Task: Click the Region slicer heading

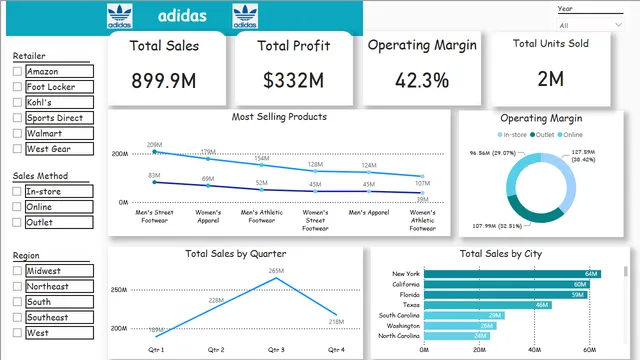Action: [26, 256]
